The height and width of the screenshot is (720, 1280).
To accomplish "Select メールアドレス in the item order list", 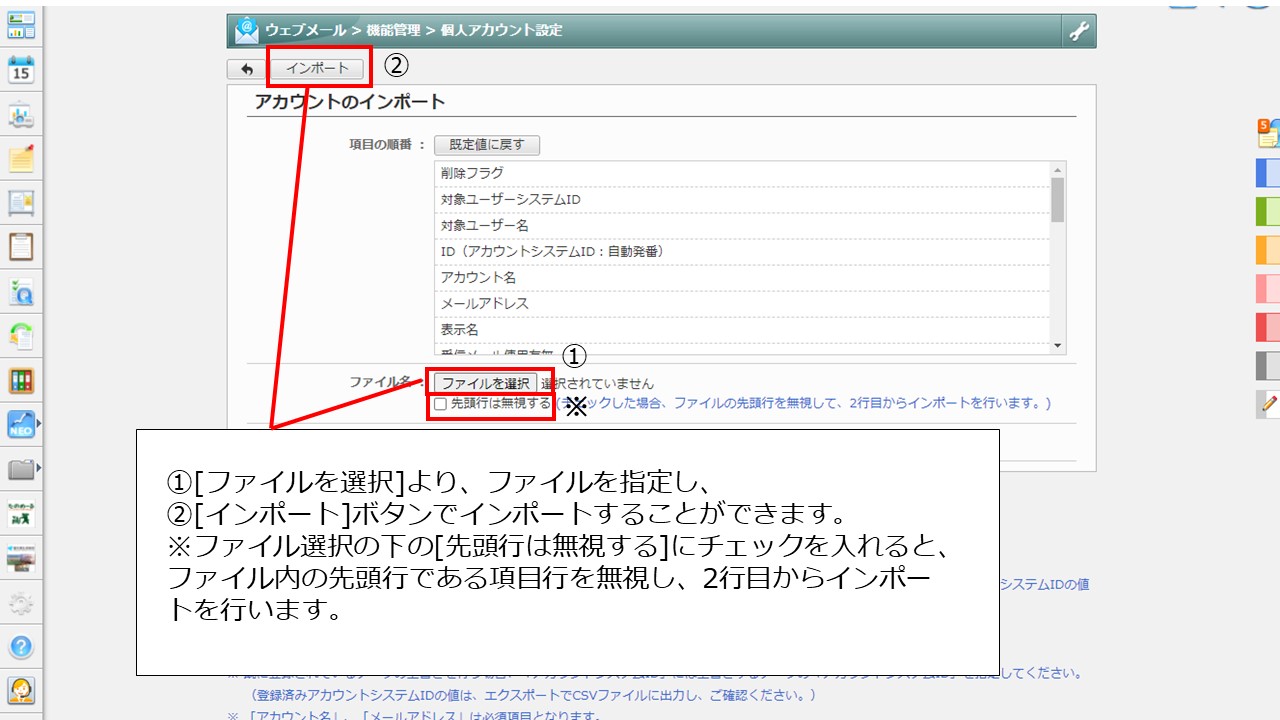I will click(742, 304).
